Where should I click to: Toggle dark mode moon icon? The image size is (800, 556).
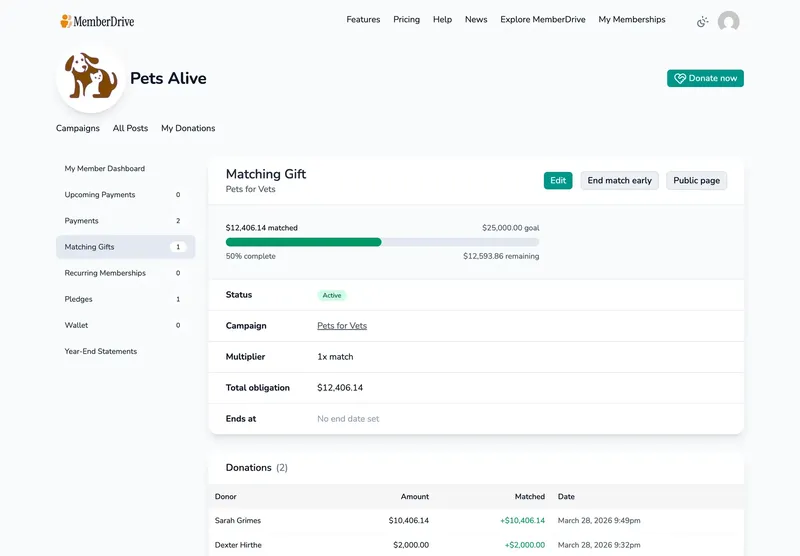coord(703,21)
